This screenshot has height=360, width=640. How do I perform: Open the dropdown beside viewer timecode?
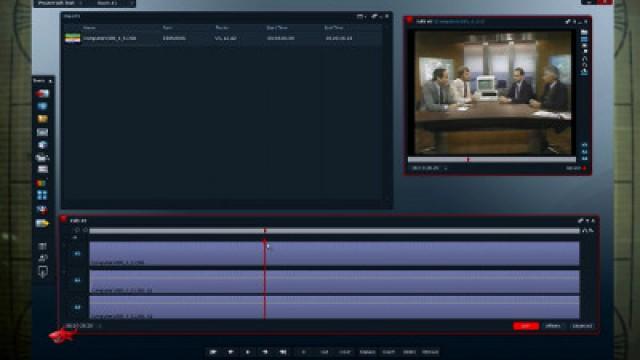(x=445, y=168)
